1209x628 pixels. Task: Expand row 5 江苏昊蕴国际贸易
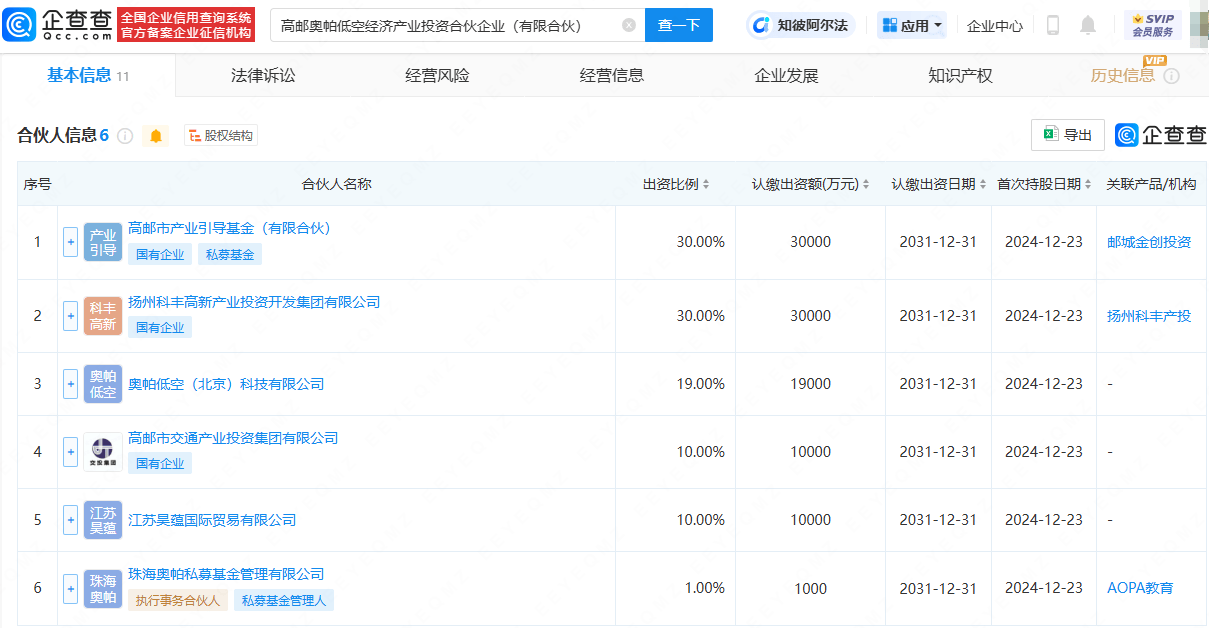[x=70, y=520]
